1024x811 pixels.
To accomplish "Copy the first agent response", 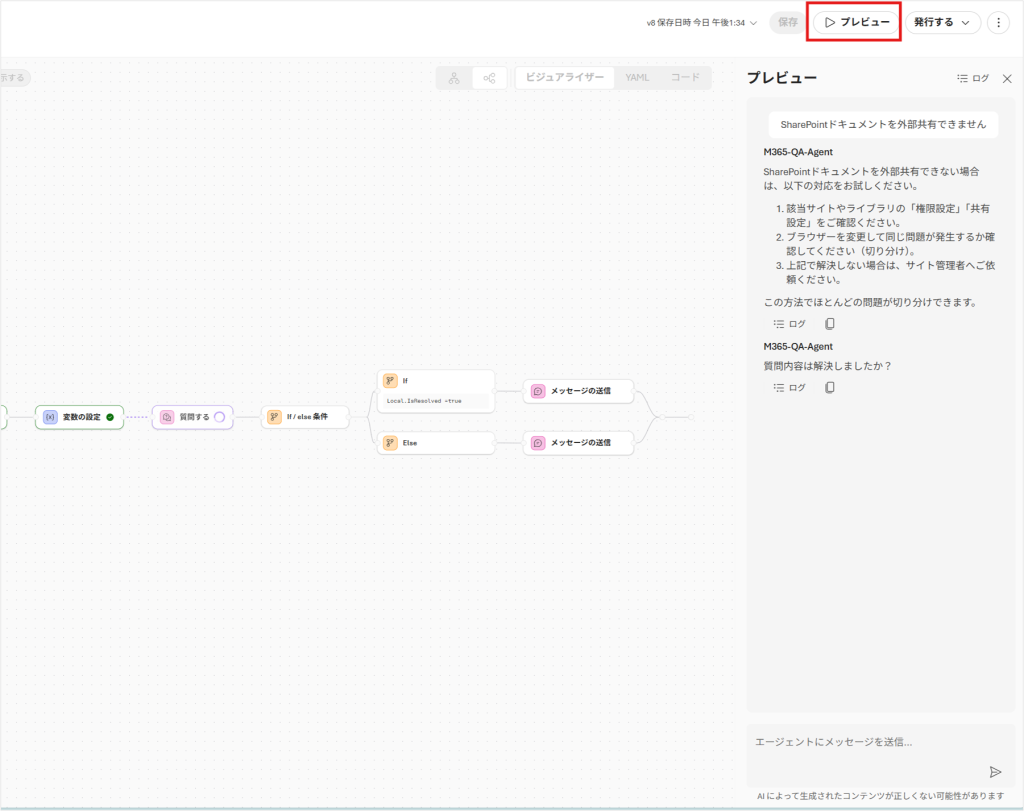I will click(830, 324).
